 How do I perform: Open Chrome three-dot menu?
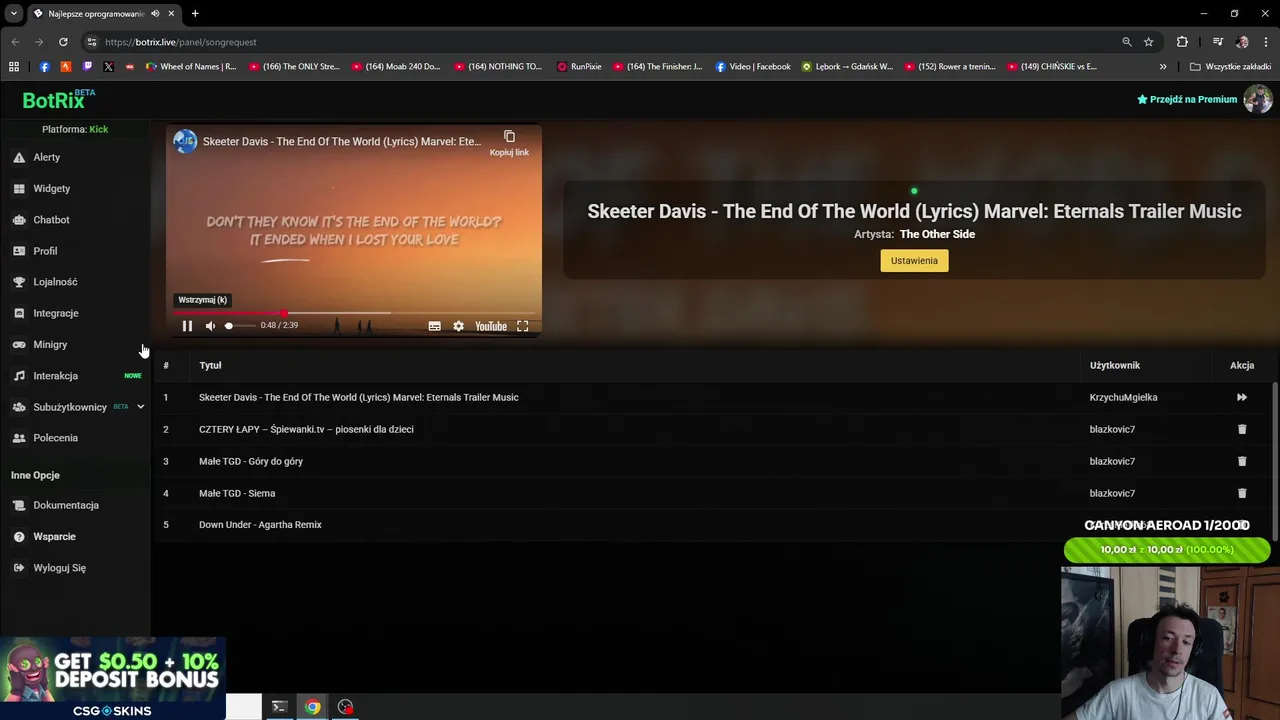pyautogui.click(x=1266, y=42)
